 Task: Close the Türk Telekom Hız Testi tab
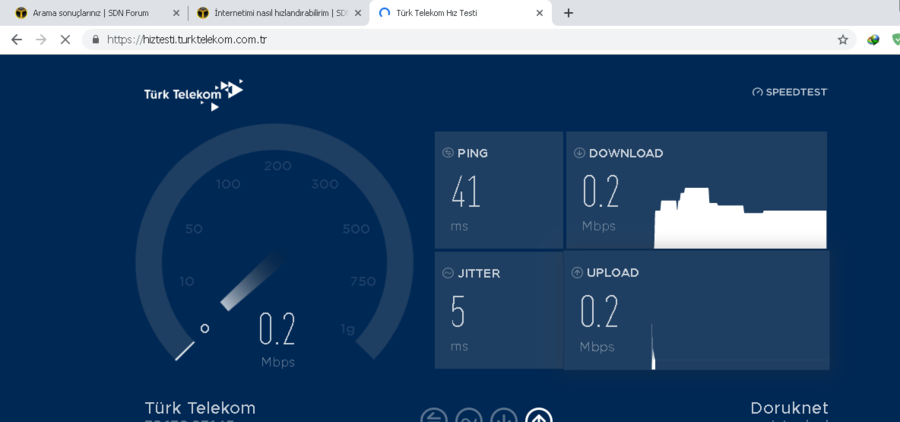[539, 13]
